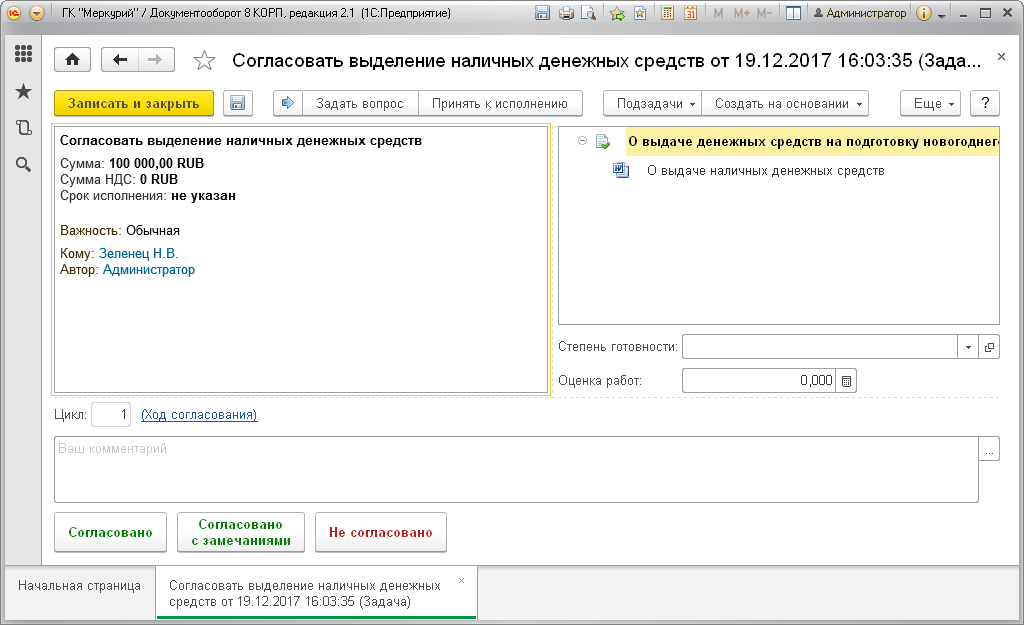Open calculator for Оценка работ field
This screenshot has width=1024, height=625.
coord(846,381)
